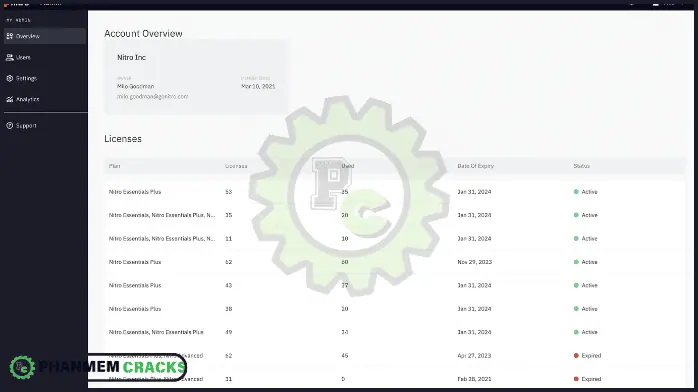This screenshot has width=698, height=392.
Task: Sort by the Date Of Expiry header
Action: (x=475, y=166)
